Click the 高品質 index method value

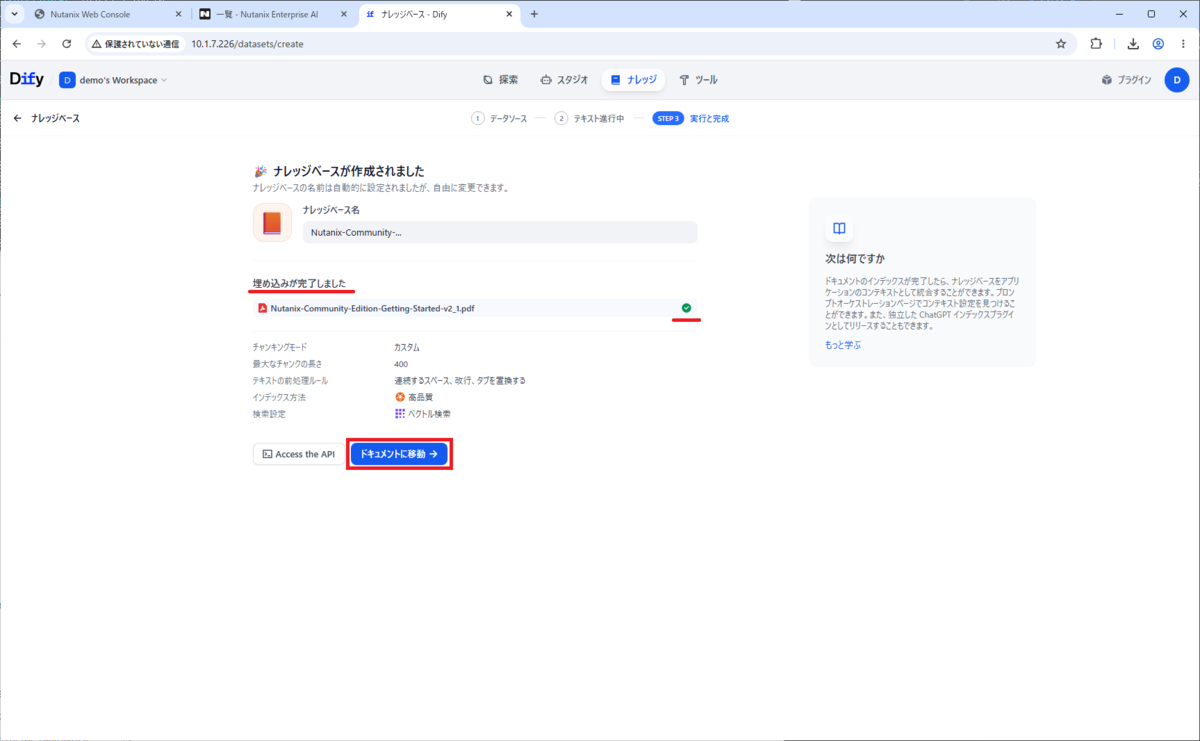pos(414,397)
